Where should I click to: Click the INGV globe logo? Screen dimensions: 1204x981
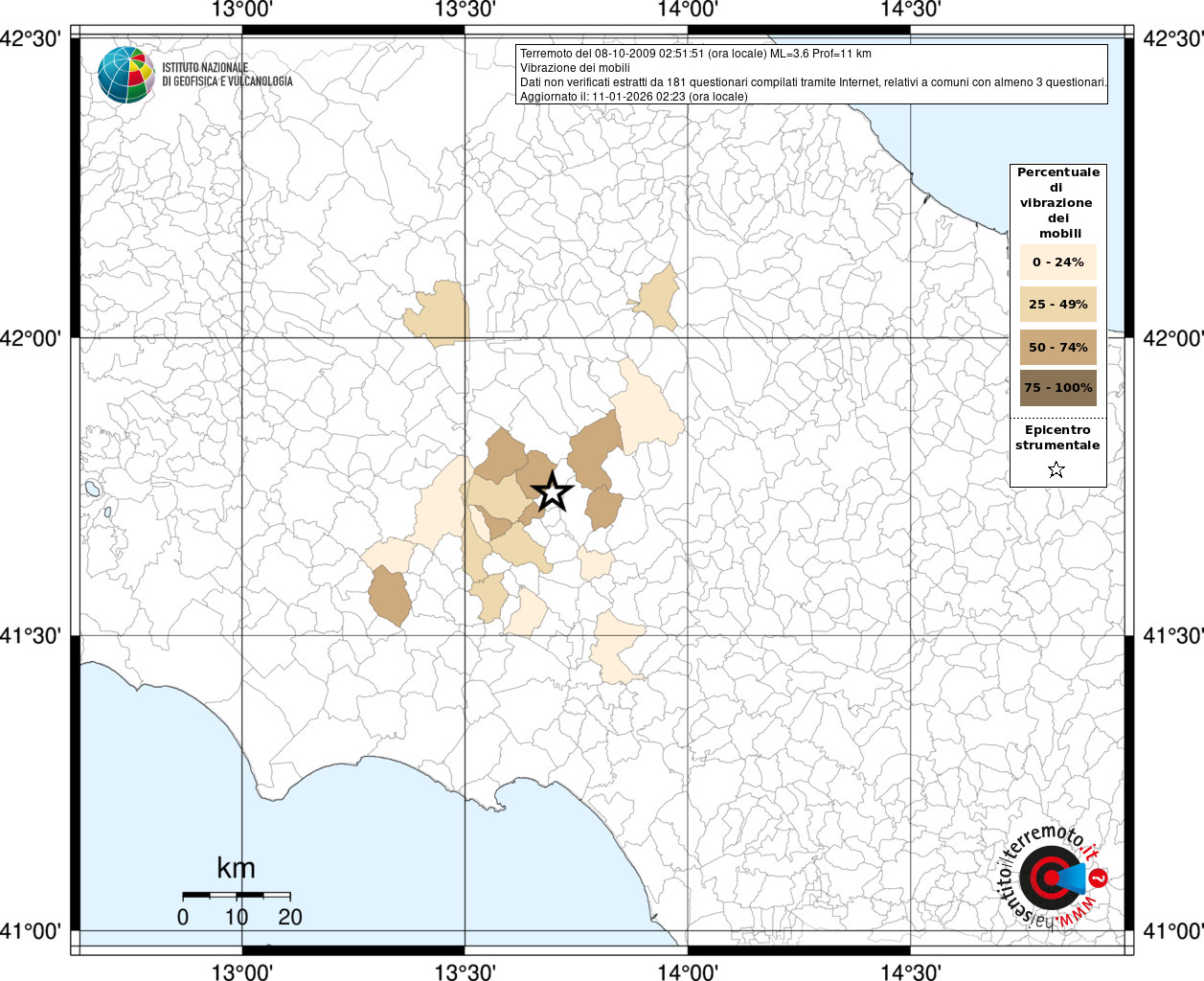126,75
